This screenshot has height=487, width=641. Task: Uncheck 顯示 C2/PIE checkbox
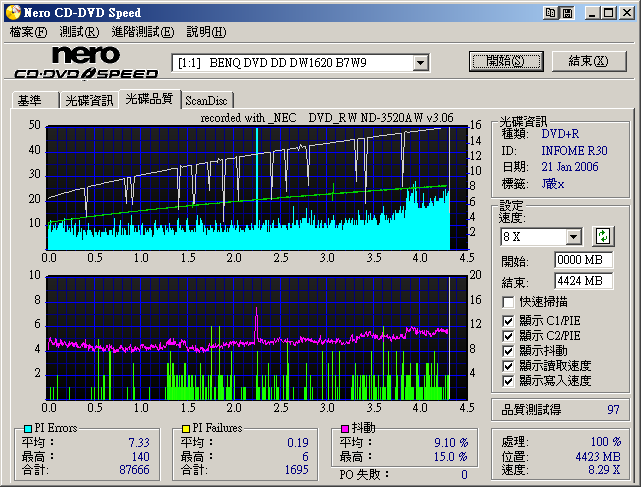coord(508,336)
